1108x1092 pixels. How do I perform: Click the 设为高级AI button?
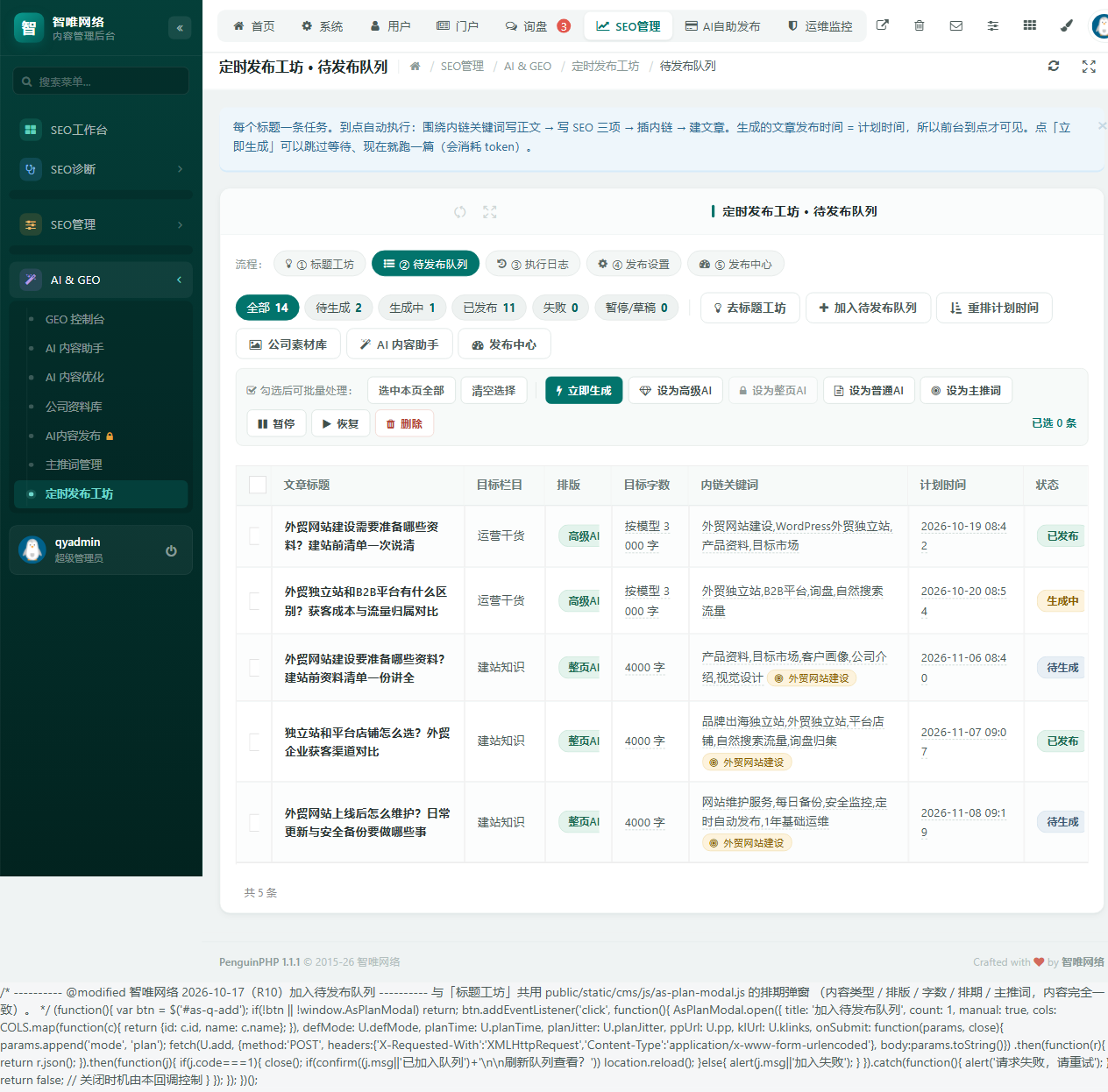(x=675, y=391)
